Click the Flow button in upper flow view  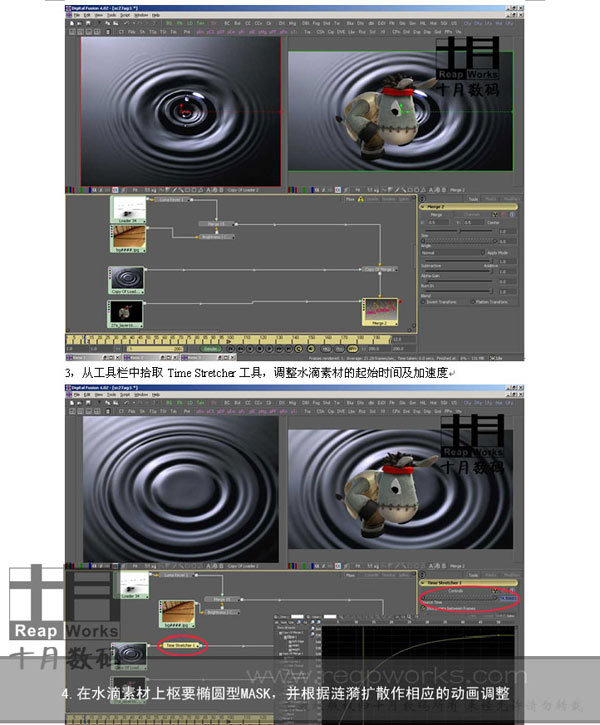[350, 199]
